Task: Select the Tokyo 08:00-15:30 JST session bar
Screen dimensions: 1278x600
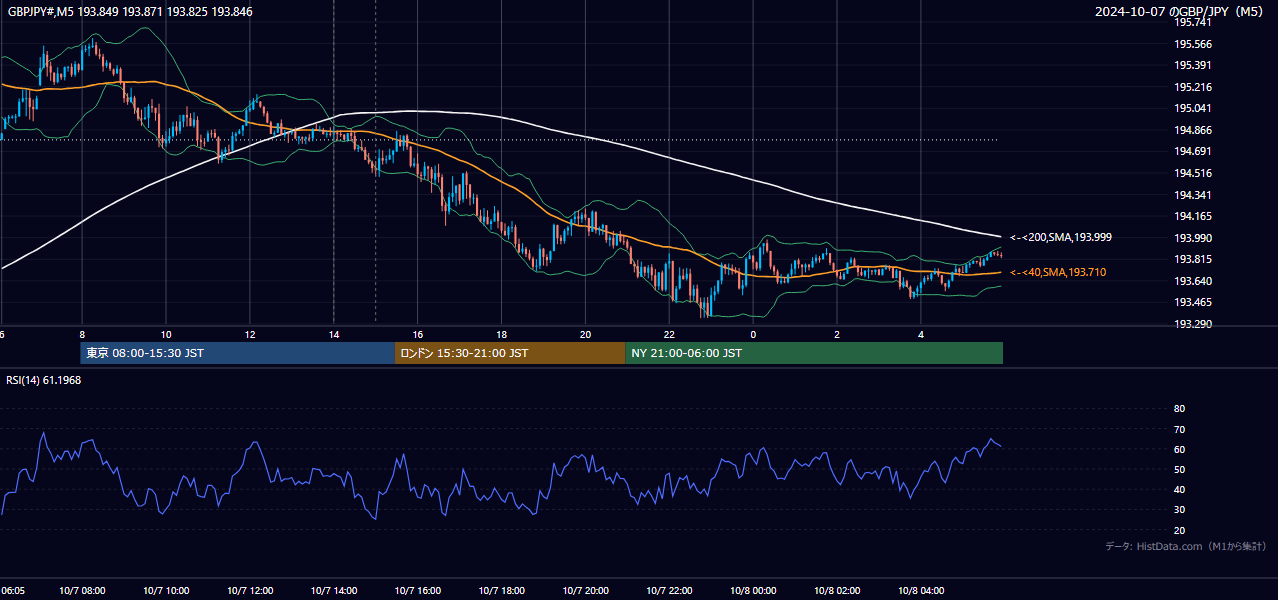Action: (x=238, y=353)
